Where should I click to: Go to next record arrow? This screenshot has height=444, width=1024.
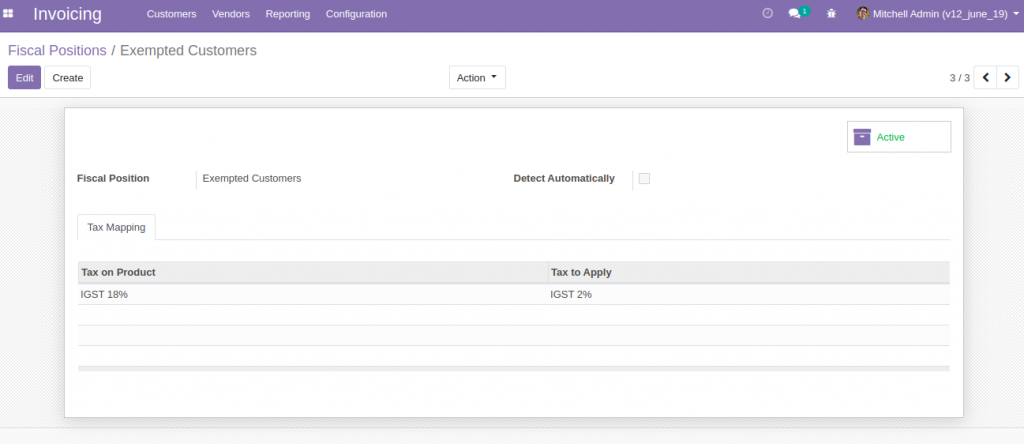(x=1008, y=78)
